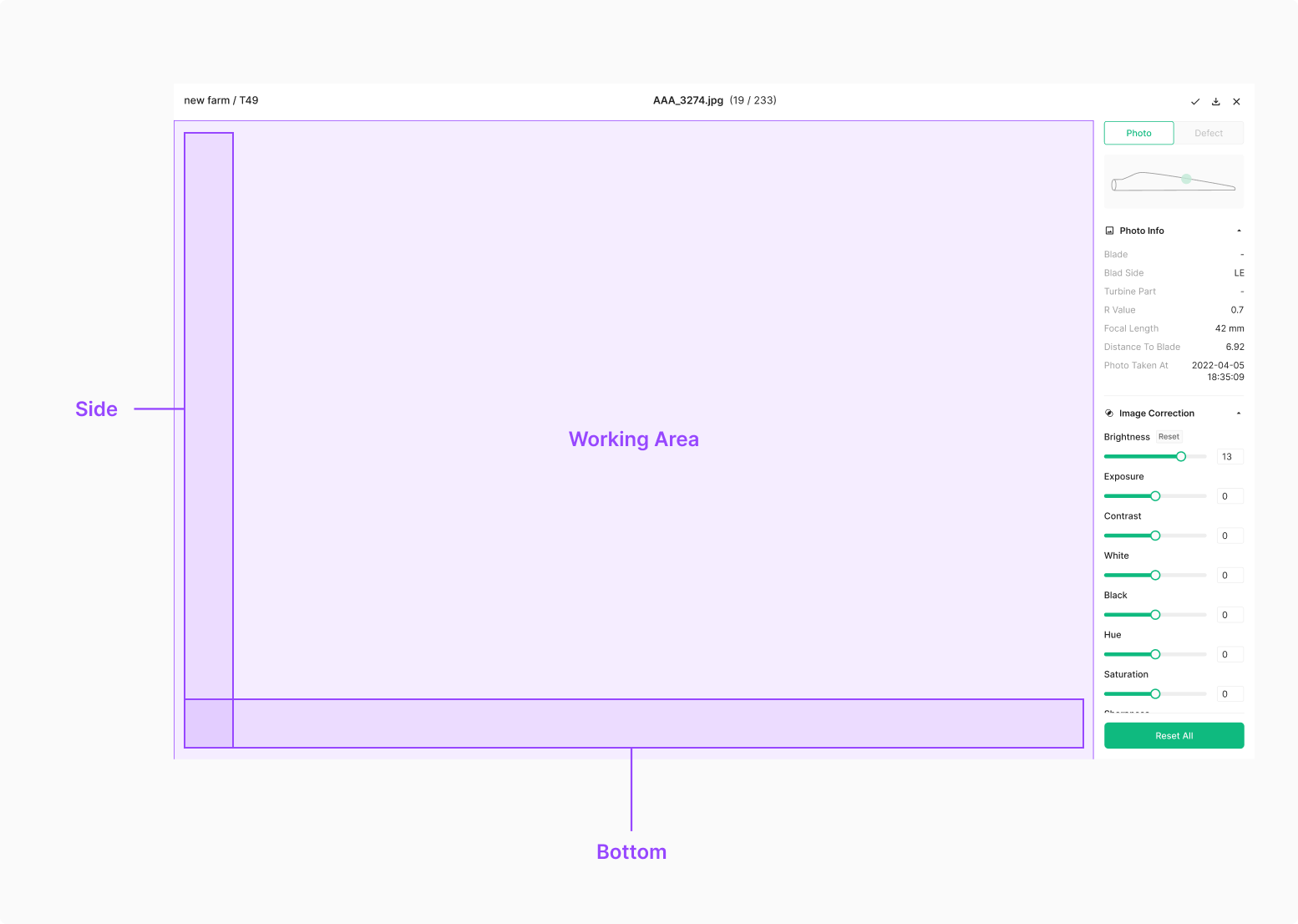Click the Brightness slider handle
This screenshot has width=1298, height=924.
click(x=1181, y=456)
